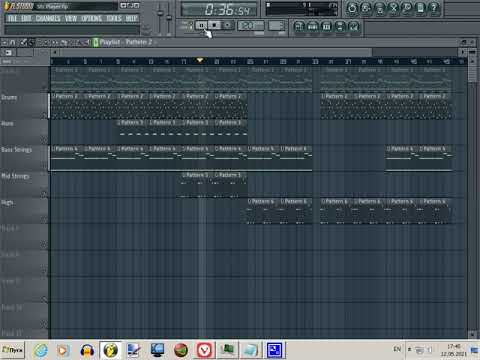Click the sixth round shortcut icon before help
This screenshot has height=360, width=480.
(420, 8)
